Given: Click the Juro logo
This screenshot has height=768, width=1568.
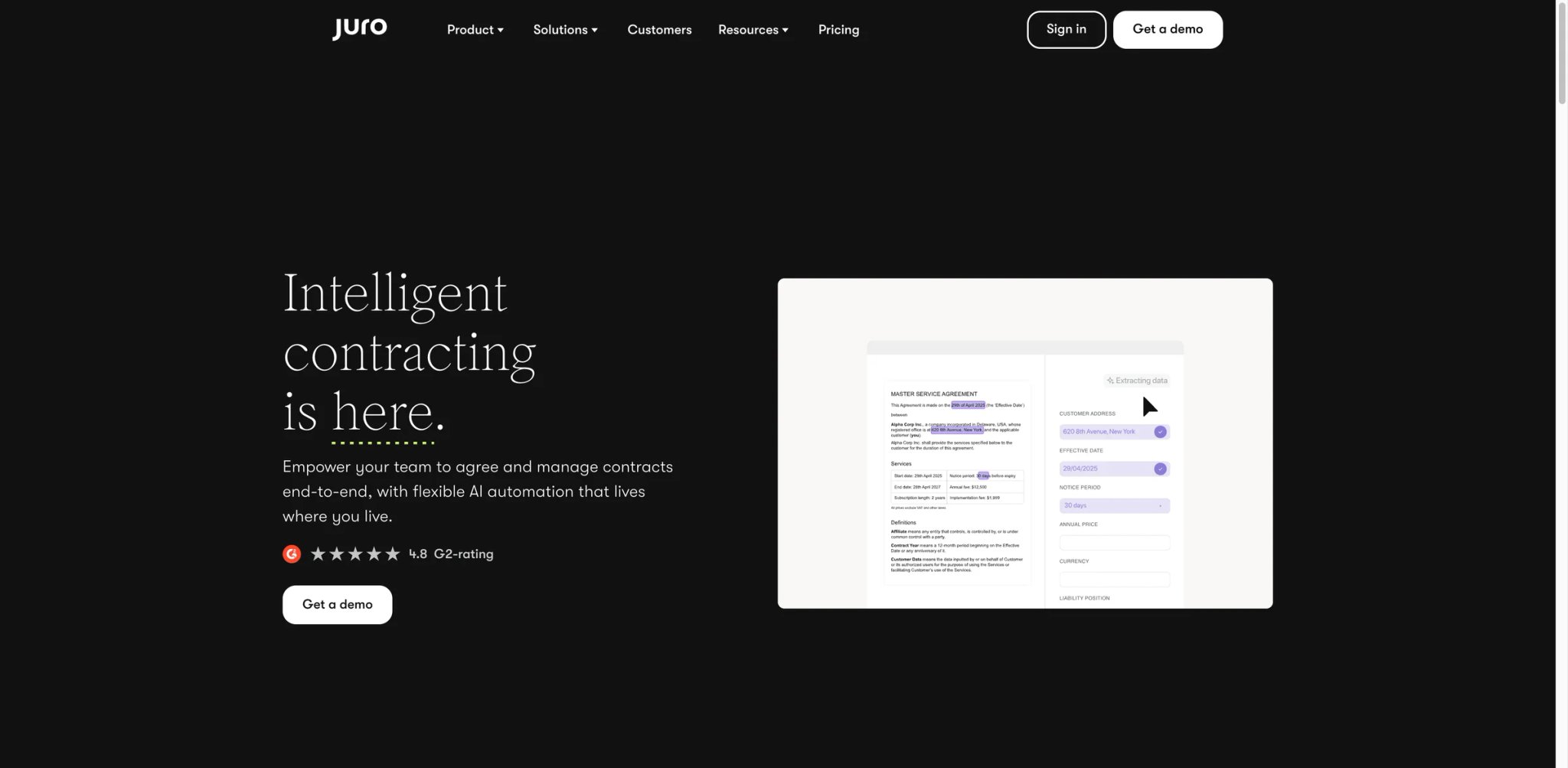Looking at the screenshot, I should pyautogui.click(x=360, y=28).
